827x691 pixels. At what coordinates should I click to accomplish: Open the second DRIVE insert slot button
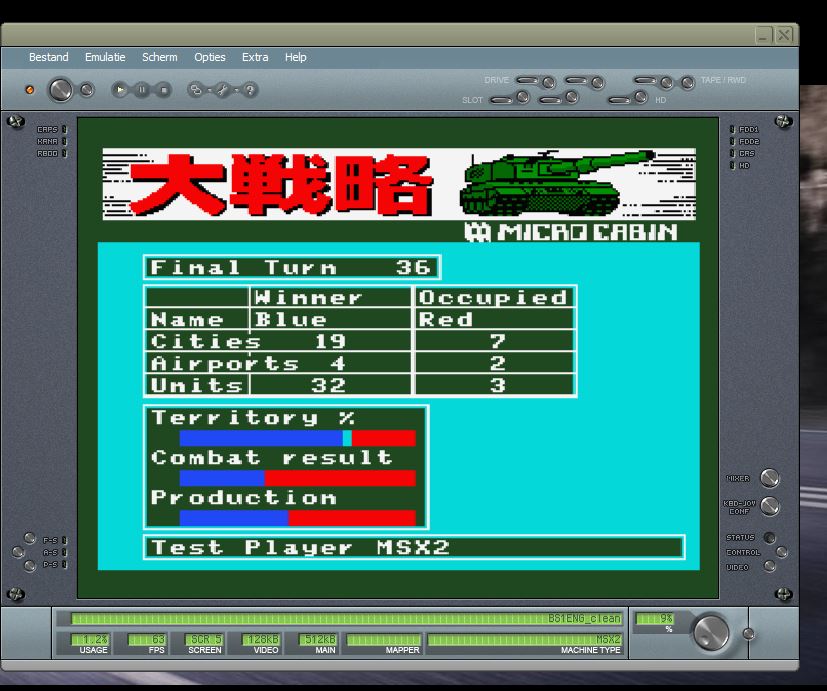pyautogui.click(x=576, y=80)
